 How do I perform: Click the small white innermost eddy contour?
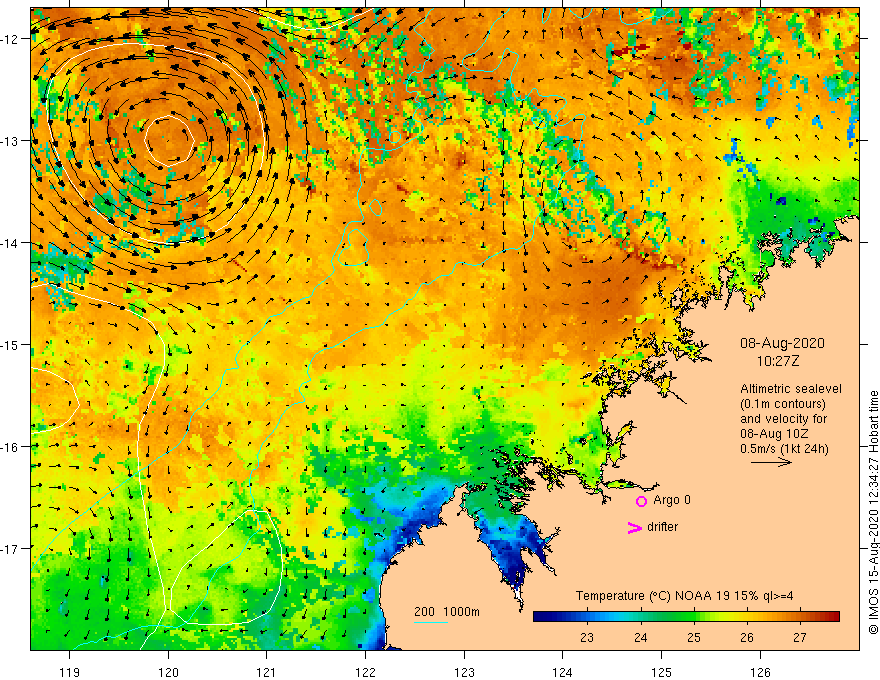[x=169, y=141]
